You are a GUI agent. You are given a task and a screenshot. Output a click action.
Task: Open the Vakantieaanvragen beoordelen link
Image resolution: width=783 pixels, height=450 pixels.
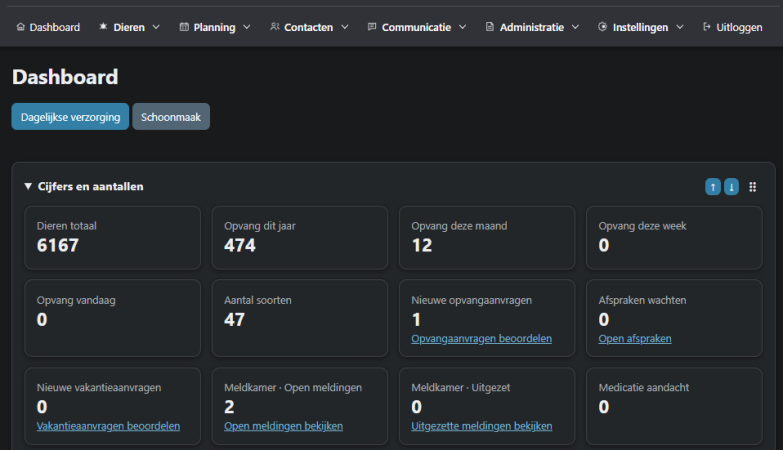click(x=108, y=426)
